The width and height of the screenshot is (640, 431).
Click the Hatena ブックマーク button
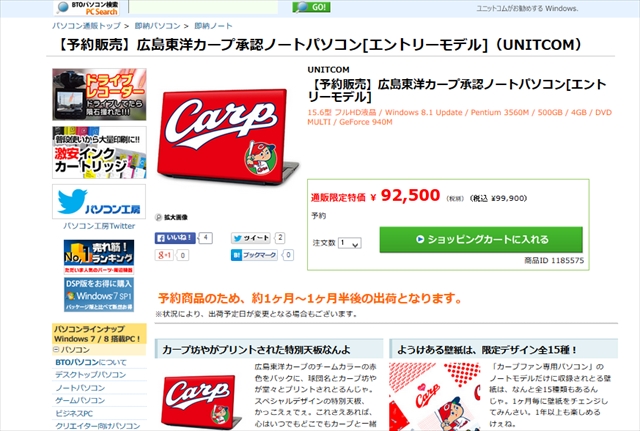tap(254, 255)
